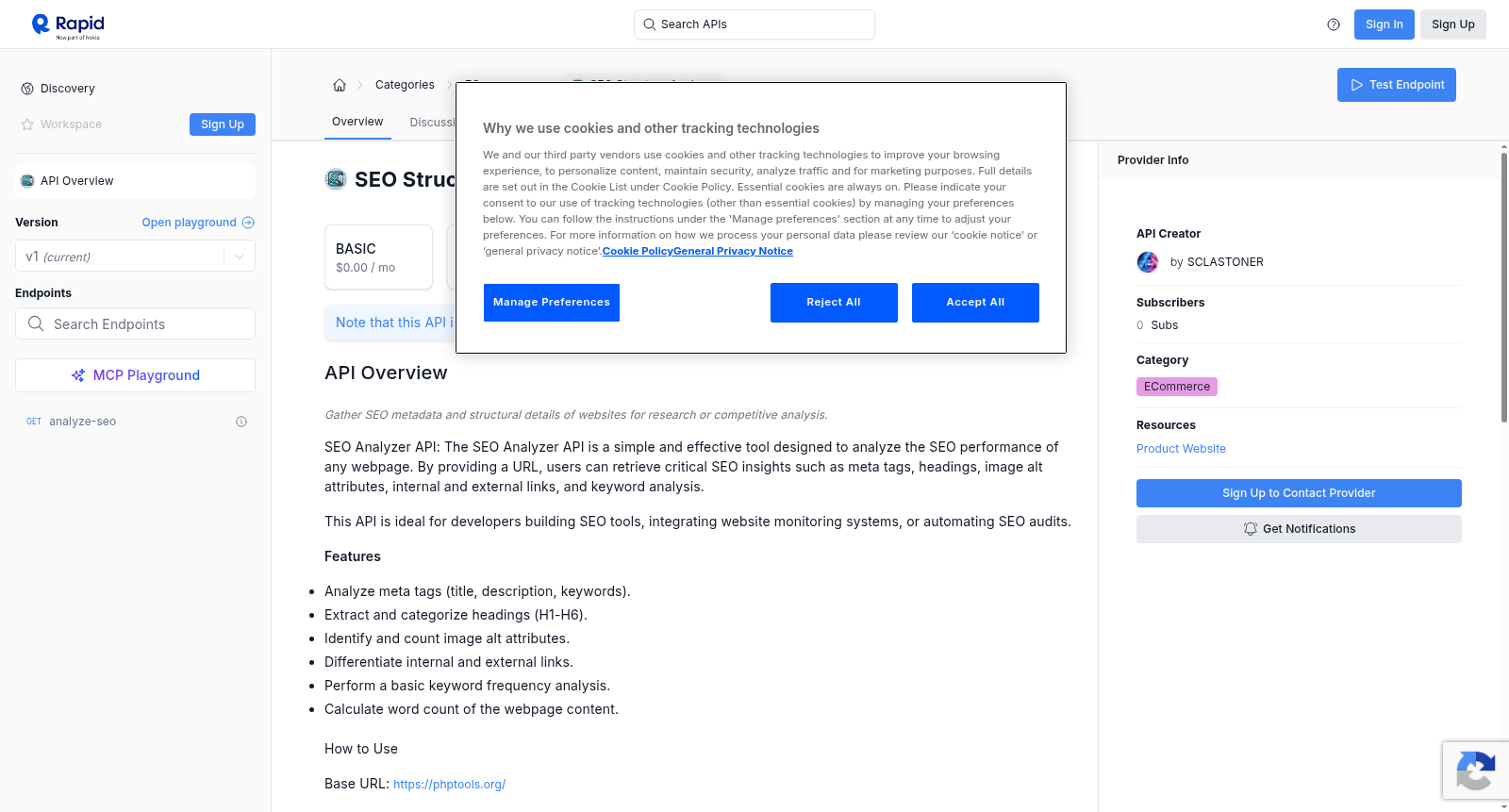Click the SCLASTONER creator name
Screen dimensions: 1509x812
tap(1225, 262)
